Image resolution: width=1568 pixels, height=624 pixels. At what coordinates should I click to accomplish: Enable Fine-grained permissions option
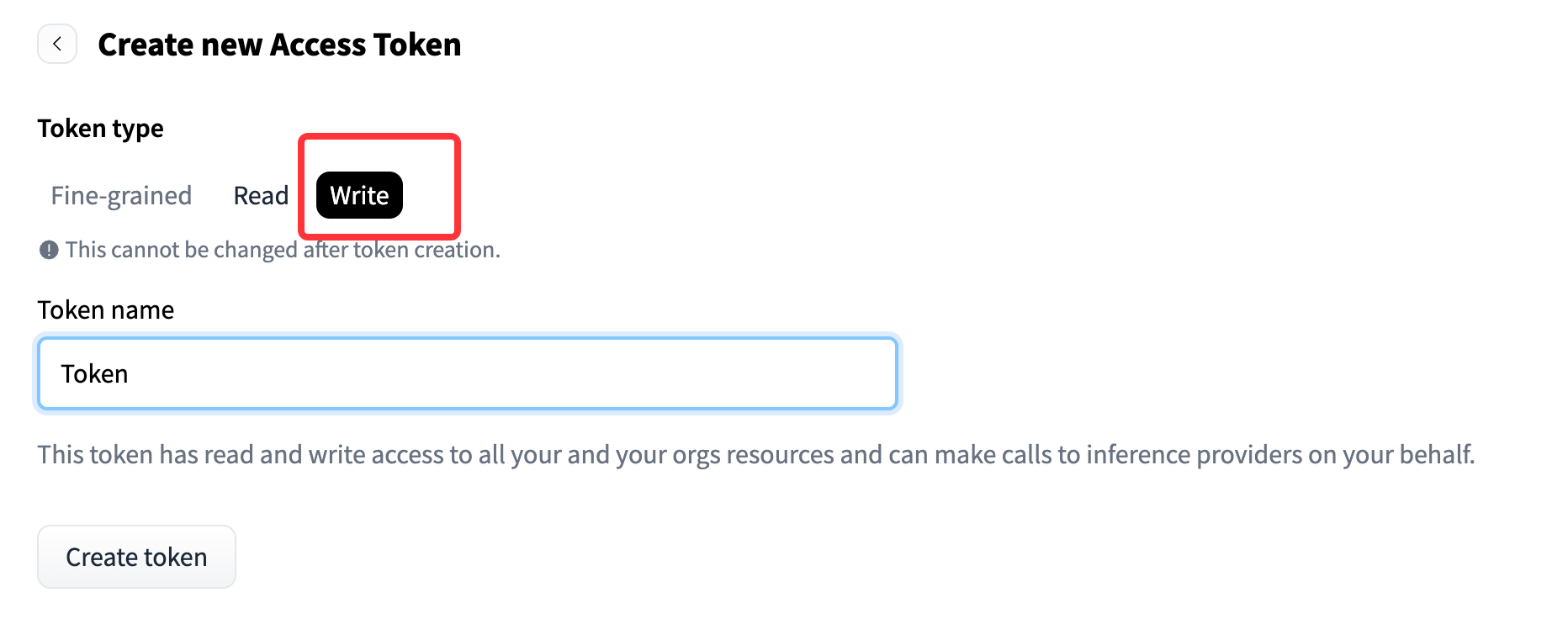click(x=121, y=195)
